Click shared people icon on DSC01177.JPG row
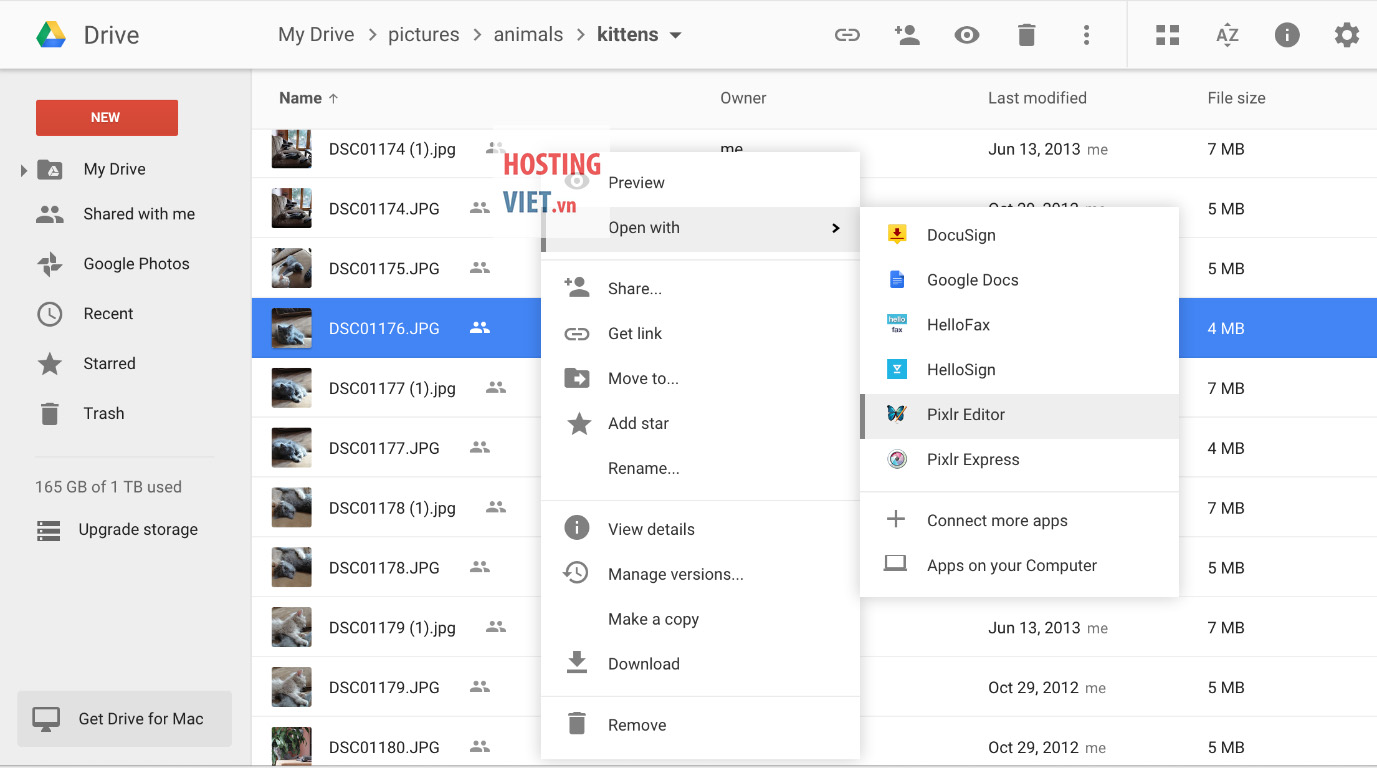Image resolution: width=1377 pixels, height=768 pixels. tap(480, 447)
